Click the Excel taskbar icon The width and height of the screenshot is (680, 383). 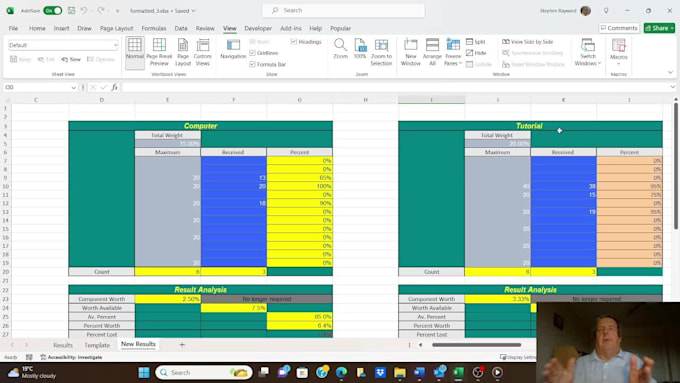[458, 372]
